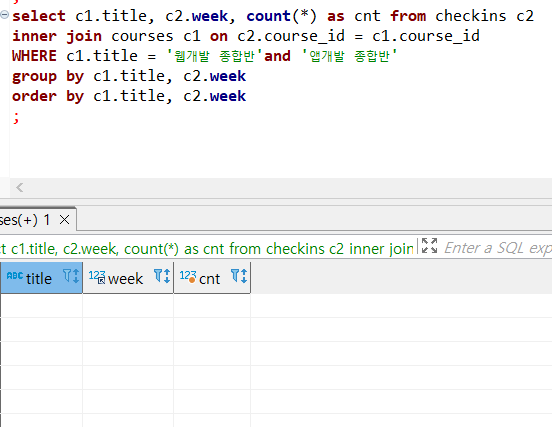This screenshot has width=552, height=427.
Task: Click the numeric type icon on week
Action: click(97, 277)
